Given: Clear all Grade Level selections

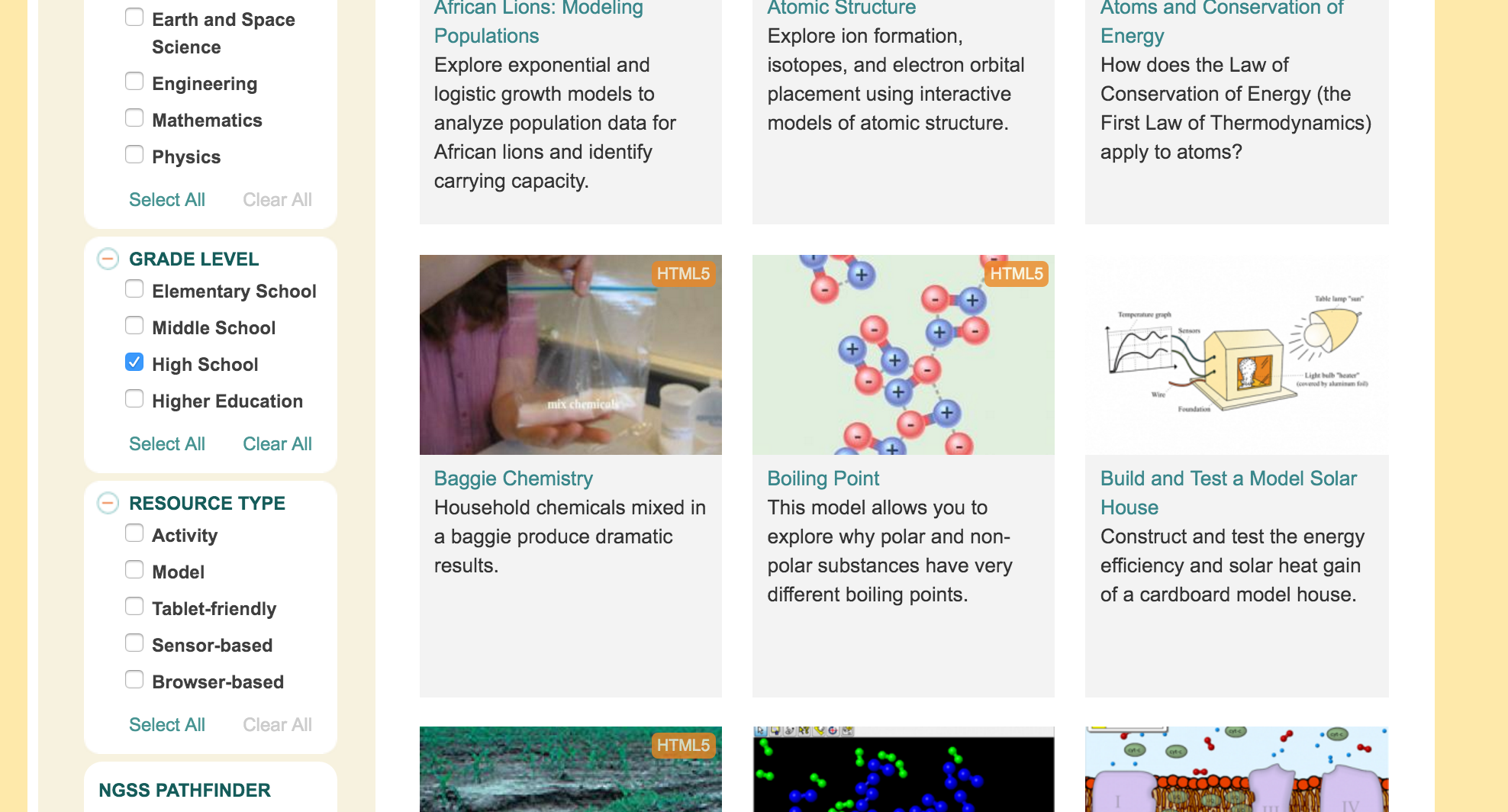Looking at the screenshot, I should 277,444.
